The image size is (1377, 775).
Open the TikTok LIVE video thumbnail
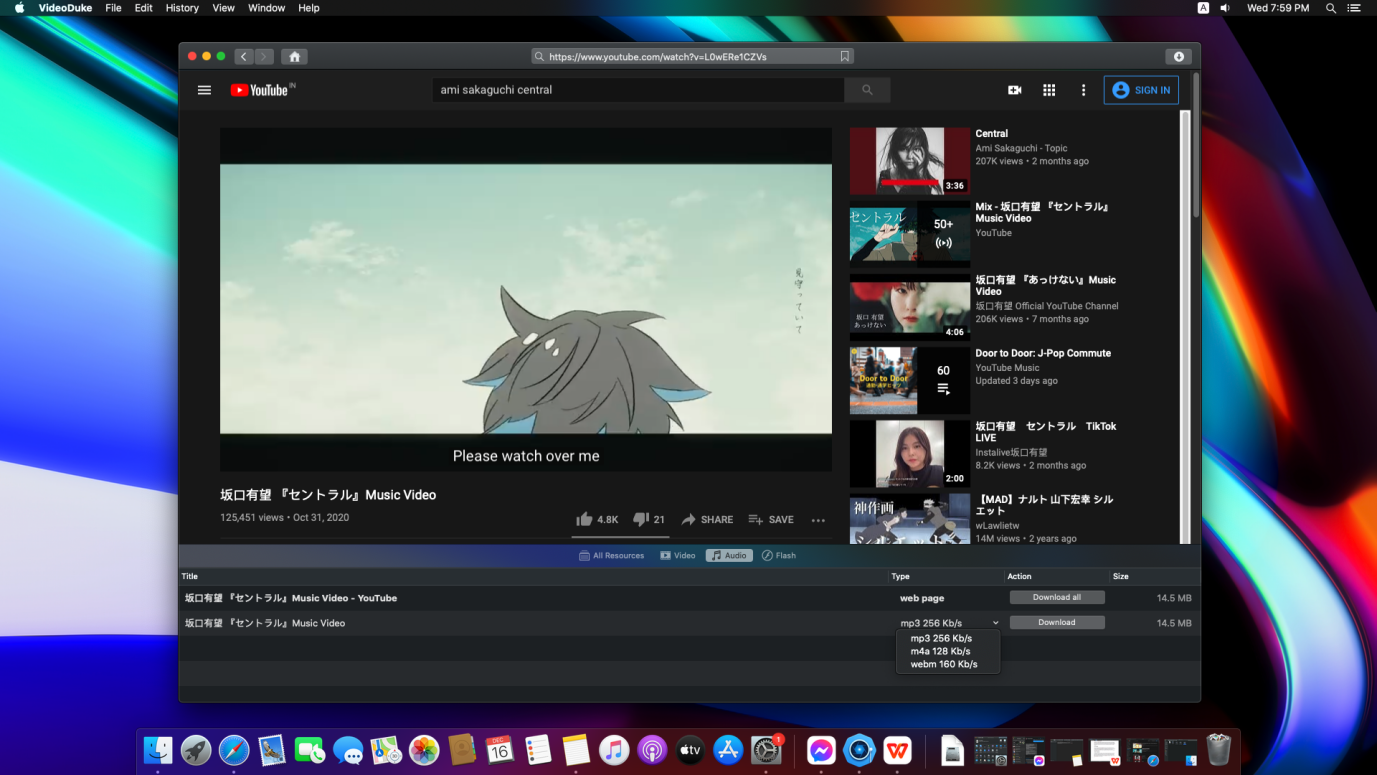[x=909, y=453]
